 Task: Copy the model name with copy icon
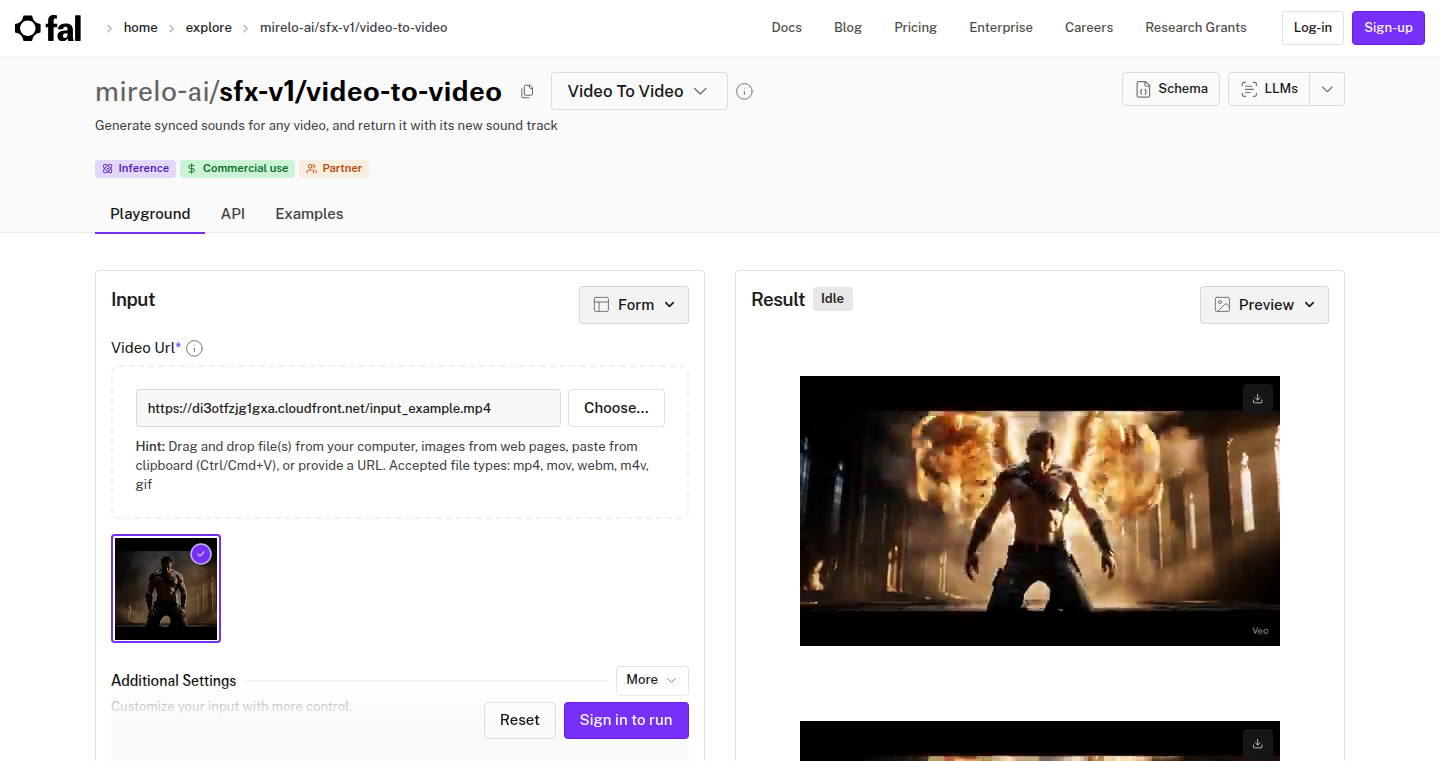click(527, 92)
